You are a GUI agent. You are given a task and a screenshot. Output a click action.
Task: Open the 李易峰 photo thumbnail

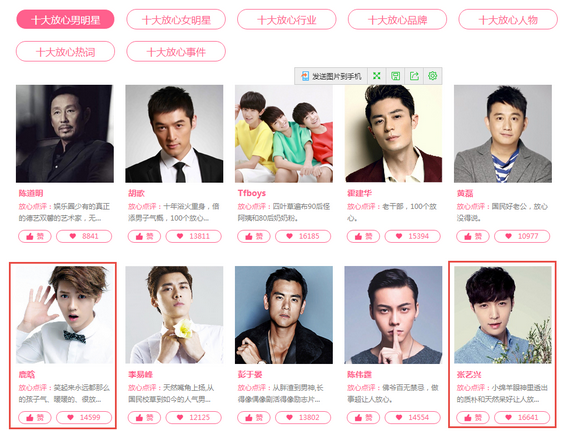click(174, 315)
